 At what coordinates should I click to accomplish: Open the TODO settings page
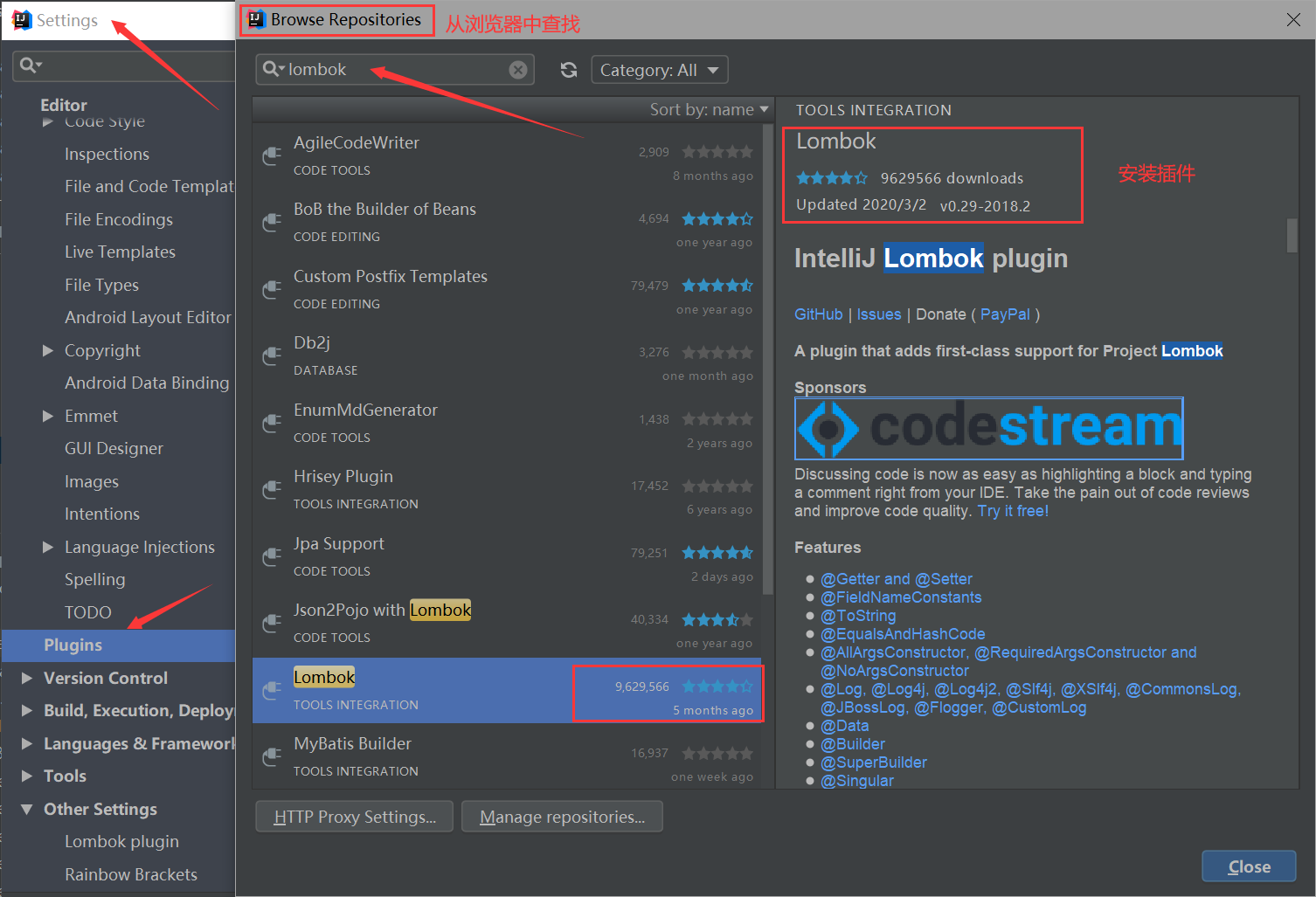[x=88, y=612]
